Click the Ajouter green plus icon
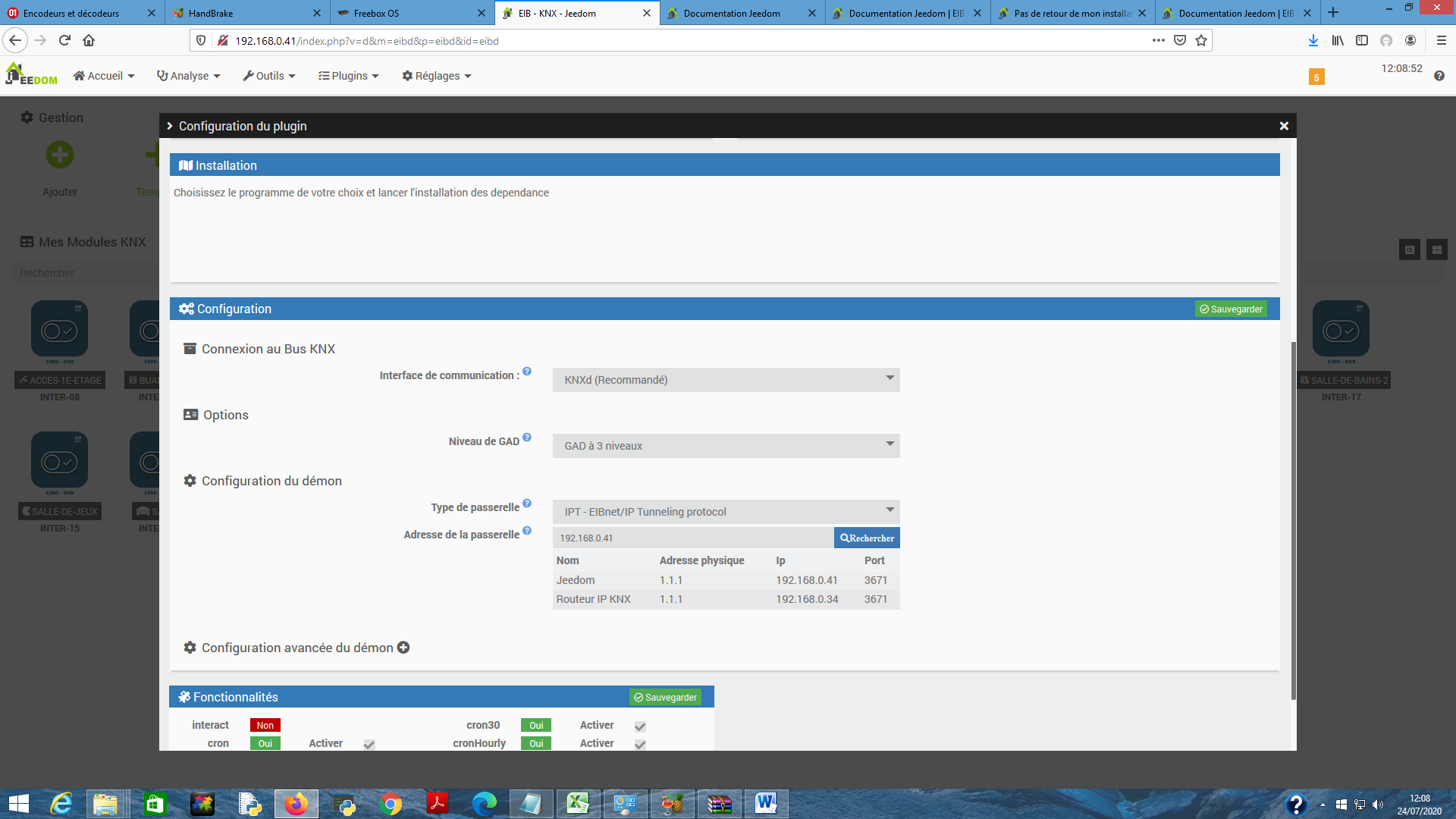1456x819 pixels. point(60,155)
